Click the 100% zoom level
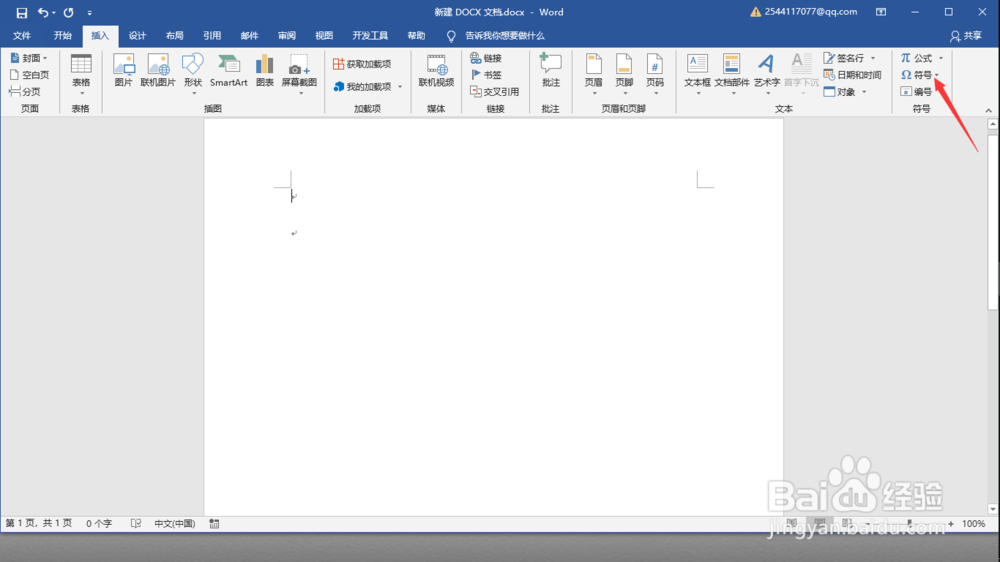The height and width of the screenshot is (562, 1000). point(973,524)
